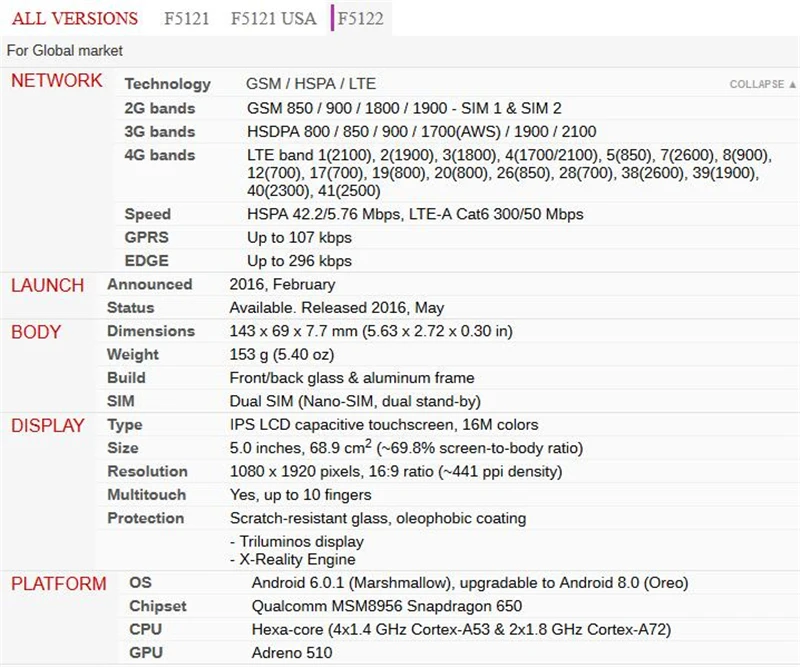Click the NETWORK section heading
The width and height of the screenshot is (800, 667).
(x=57, y=81)
